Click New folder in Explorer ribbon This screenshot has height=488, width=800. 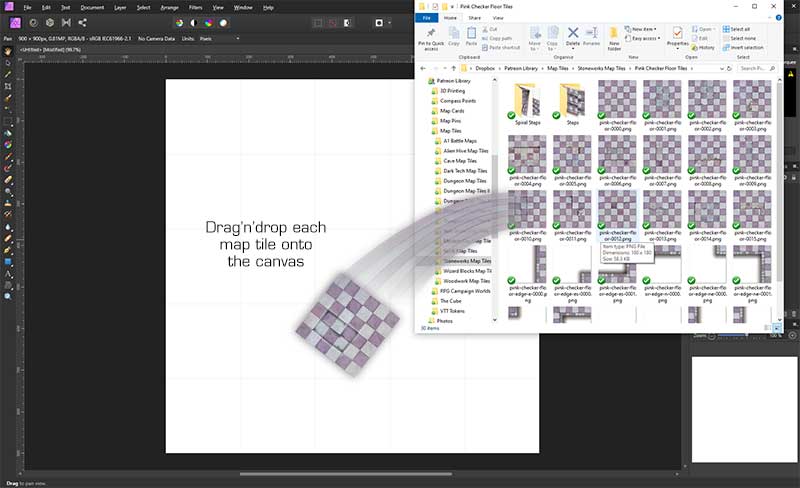(614, 39)
